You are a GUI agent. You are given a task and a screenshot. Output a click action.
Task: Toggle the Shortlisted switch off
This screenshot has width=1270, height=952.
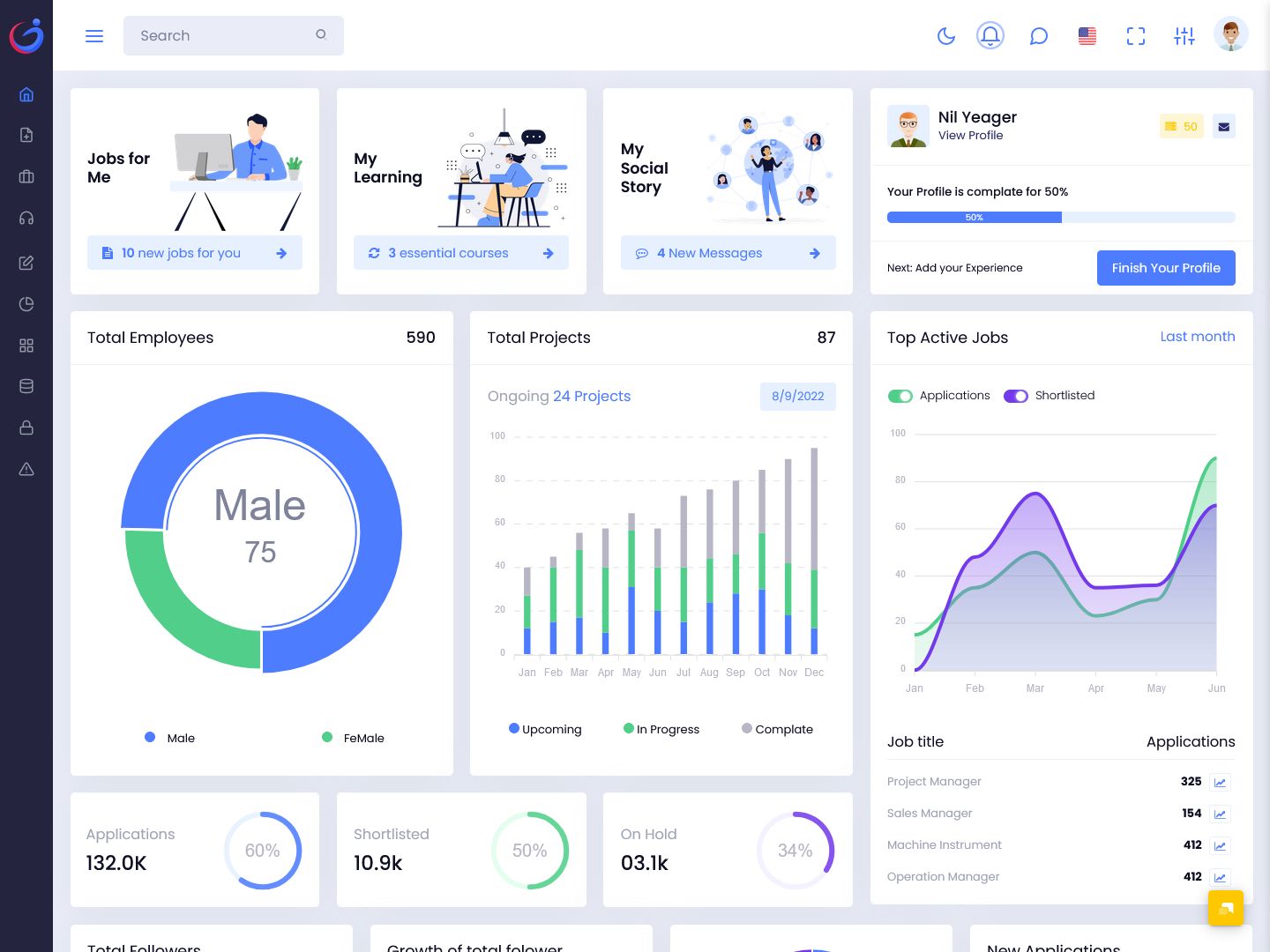tap(1016, 396)
